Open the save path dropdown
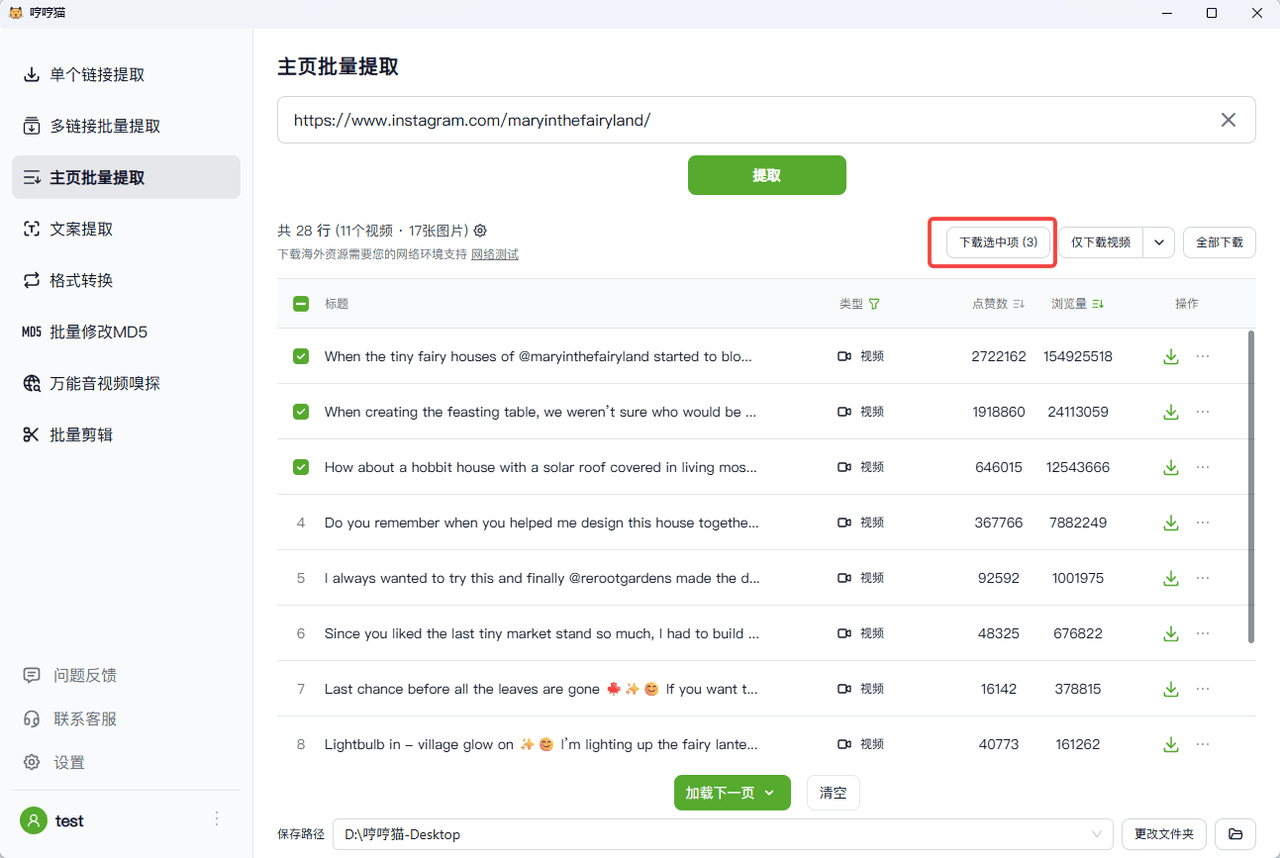 [1098, 834]
